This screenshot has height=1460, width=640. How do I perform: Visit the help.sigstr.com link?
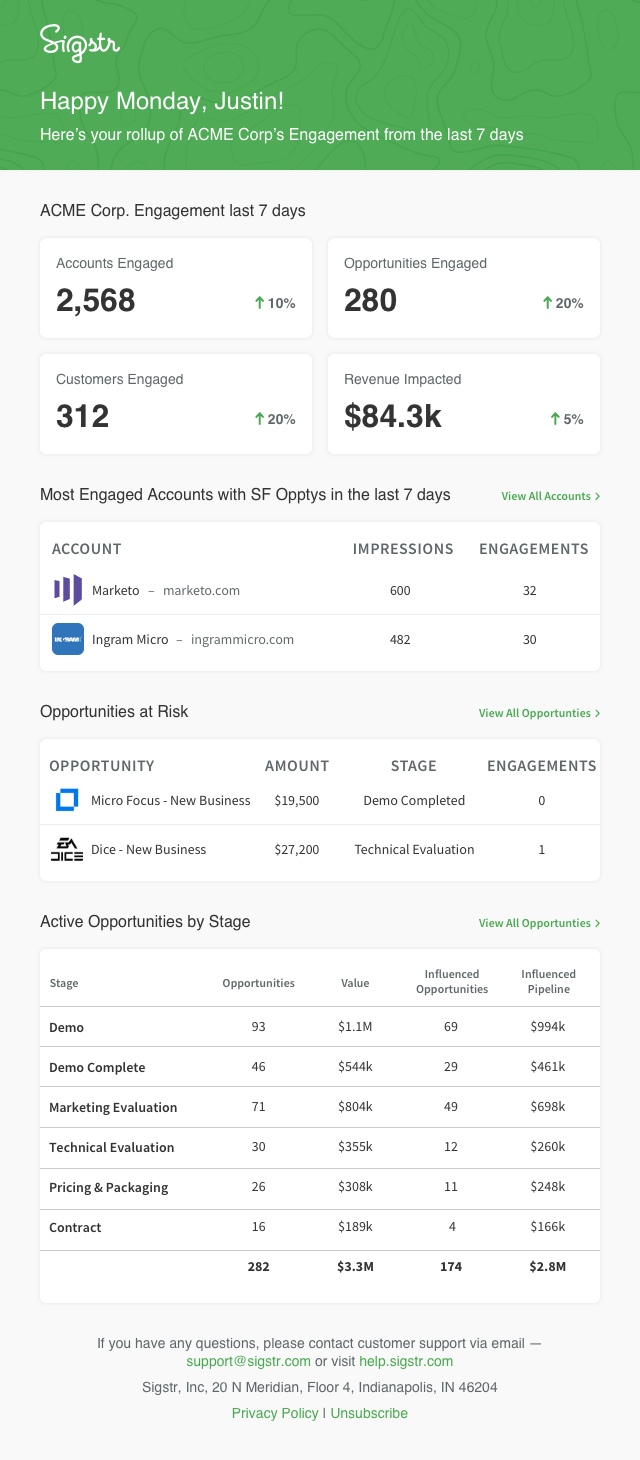[x=406, y=1361]
